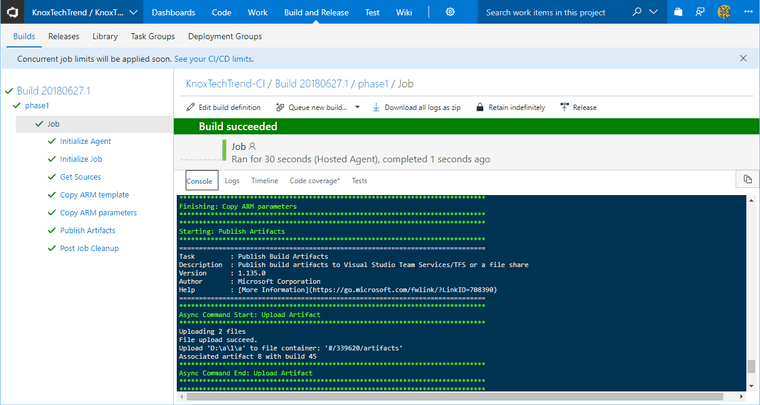760x405 pixels.
Task: Select the Job node in the tree
Action: (x=95, y=124)
